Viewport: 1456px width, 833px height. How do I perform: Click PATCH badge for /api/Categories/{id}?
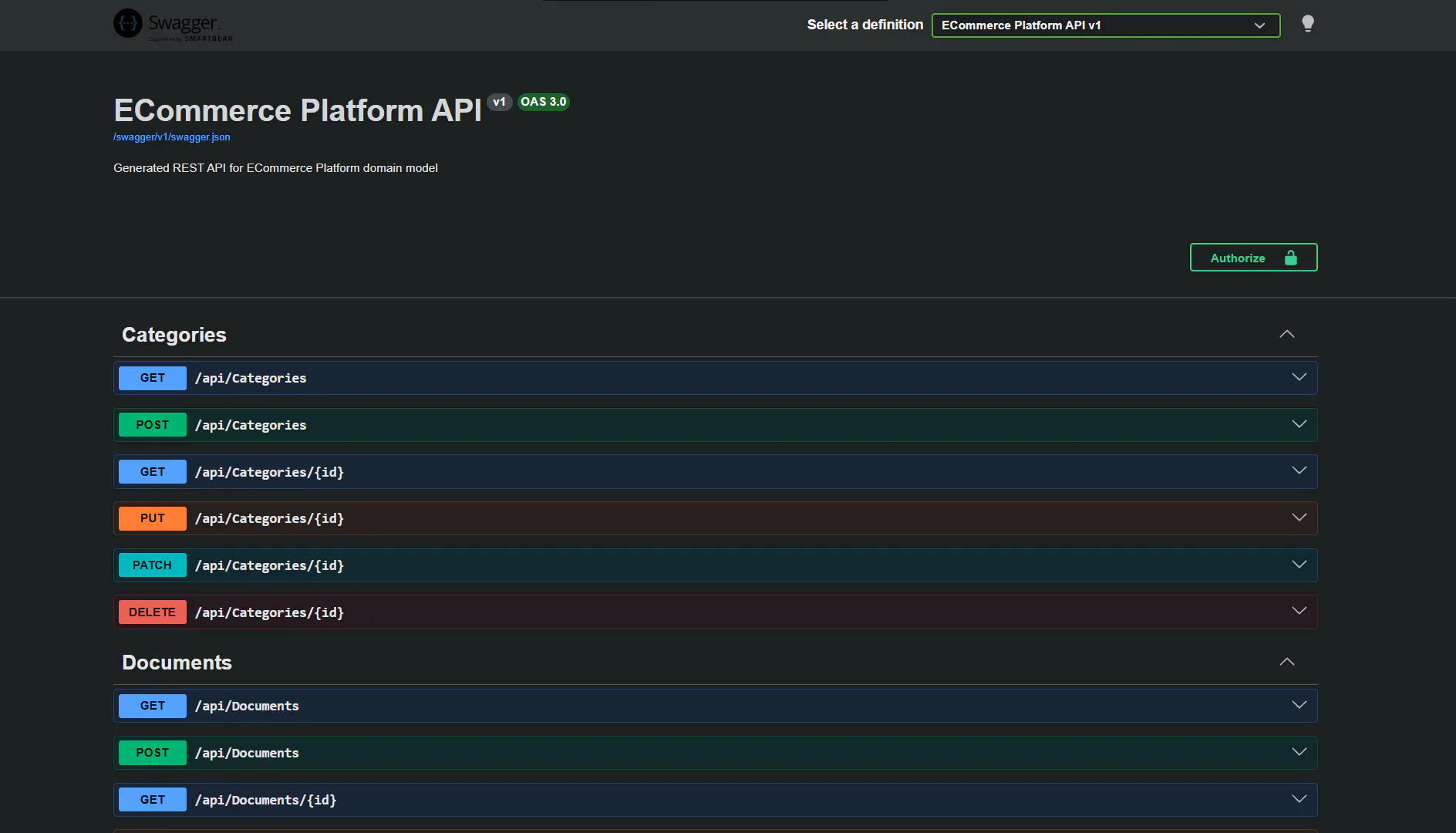tap(153, 565)
